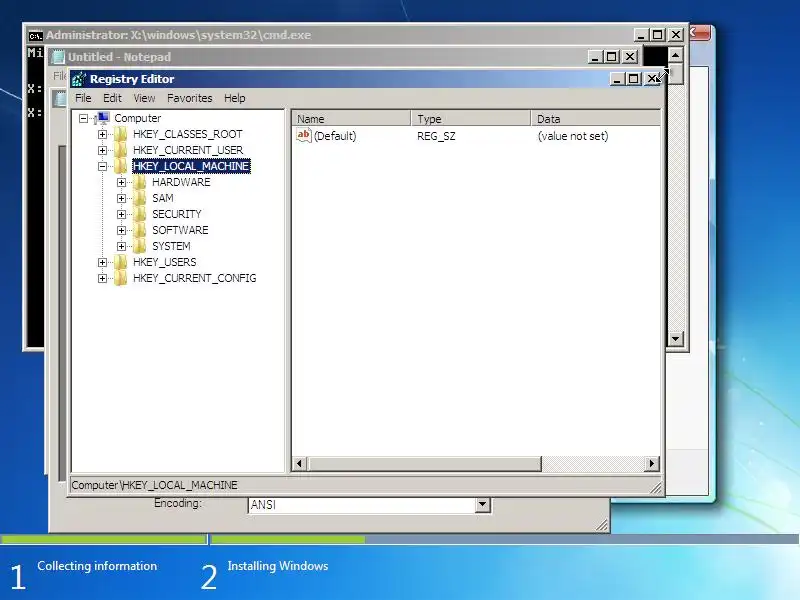Collapse the HKEY_LOCAL_MACHINE key
The width and height of the screenshot is (800, 600).
pyautogui.click(x=103, y=166)
